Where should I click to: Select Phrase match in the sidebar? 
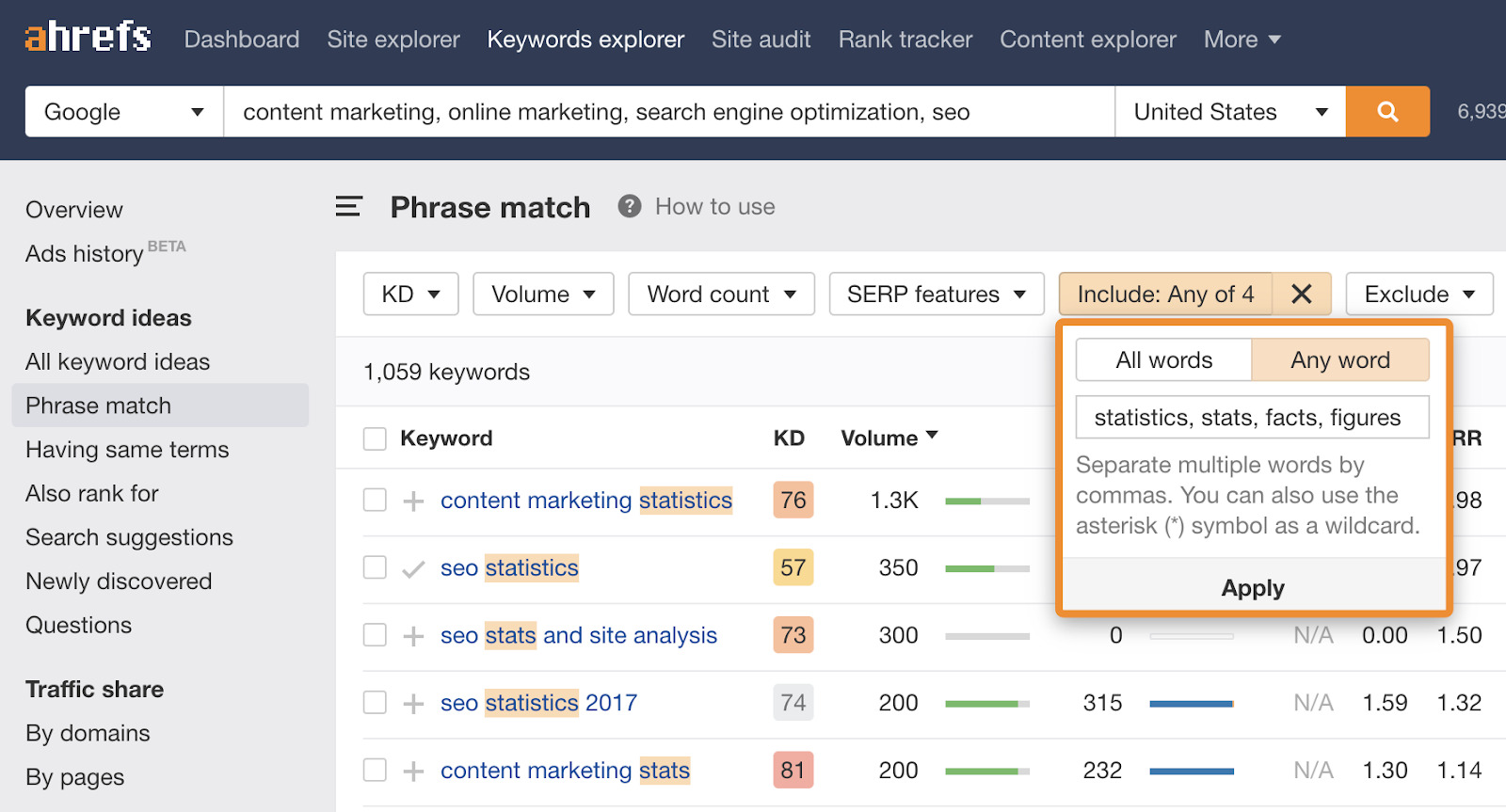click(160, 406)
